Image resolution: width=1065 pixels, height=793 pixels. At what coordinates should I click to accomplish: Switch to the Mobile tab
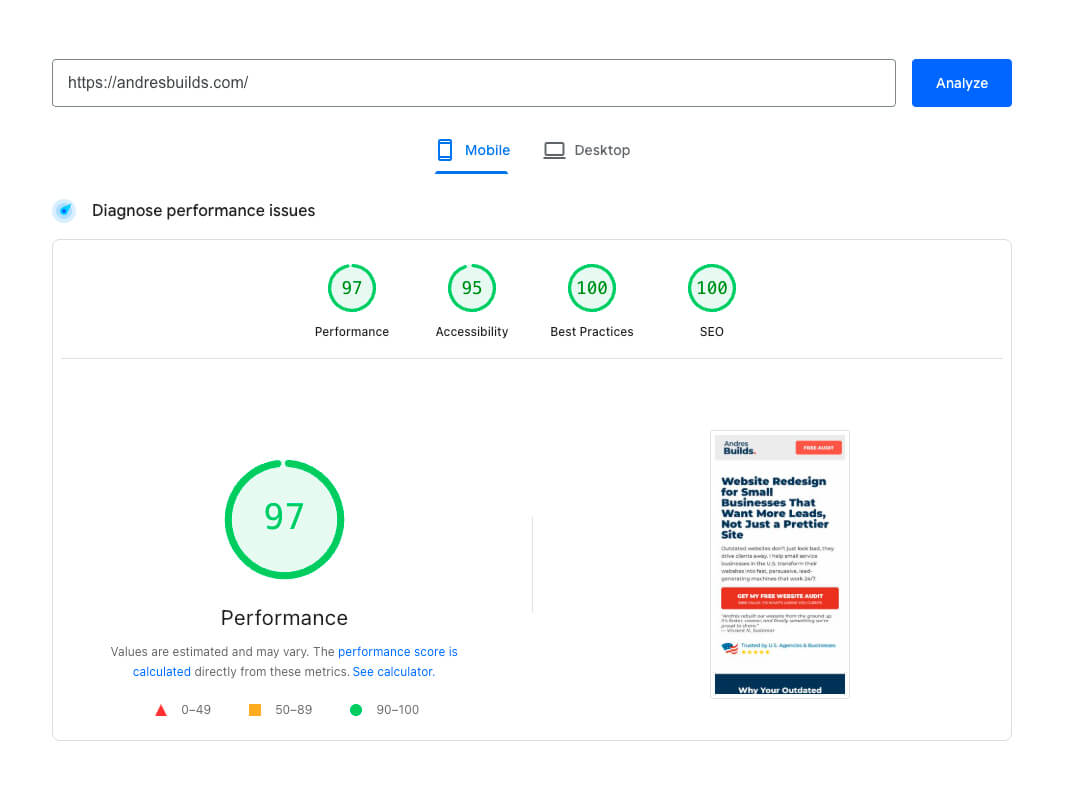click(x=472, y=149)
